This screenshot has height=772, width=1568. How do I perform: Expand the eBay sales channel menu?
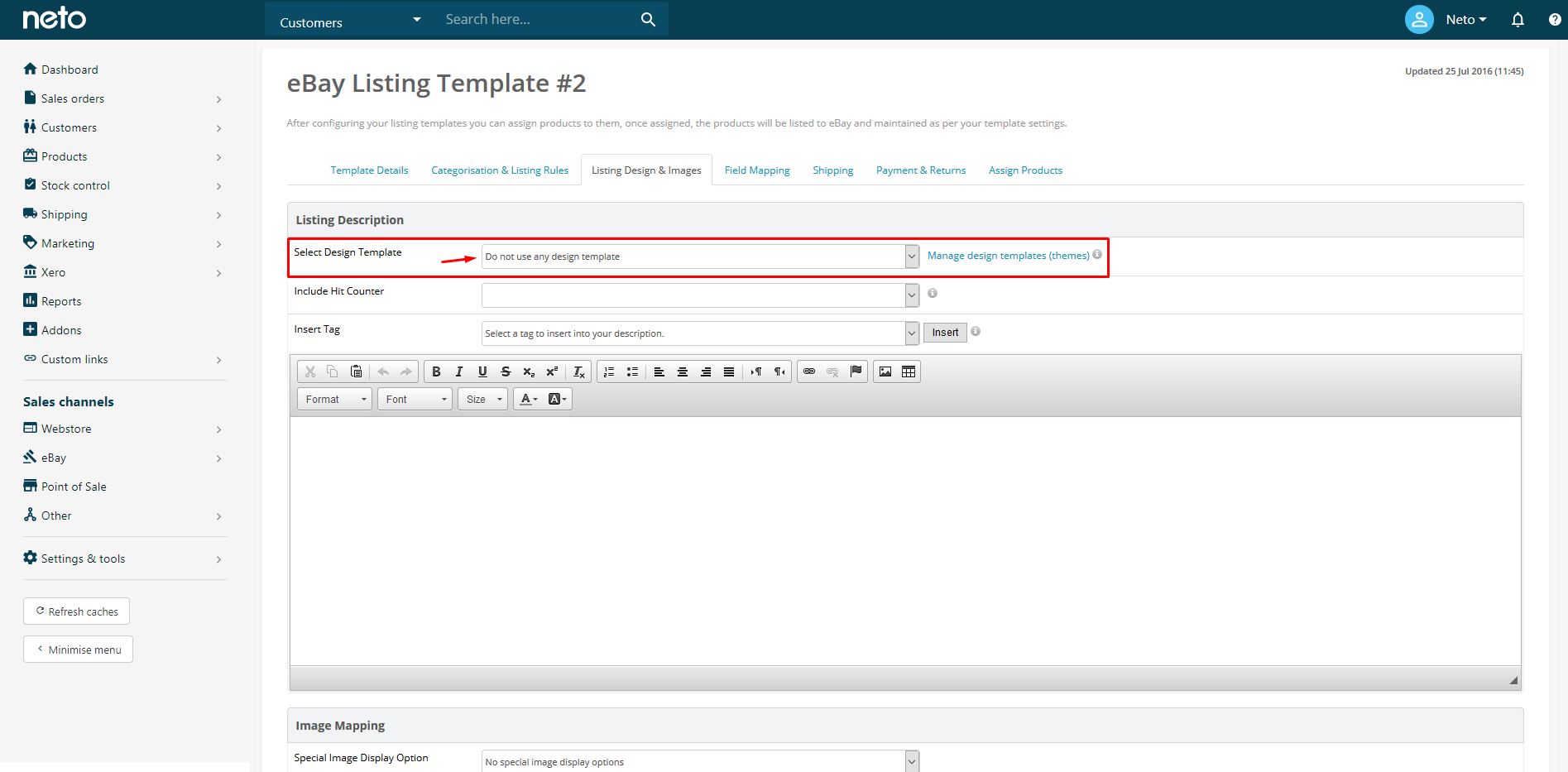click(x=124, y=458)
